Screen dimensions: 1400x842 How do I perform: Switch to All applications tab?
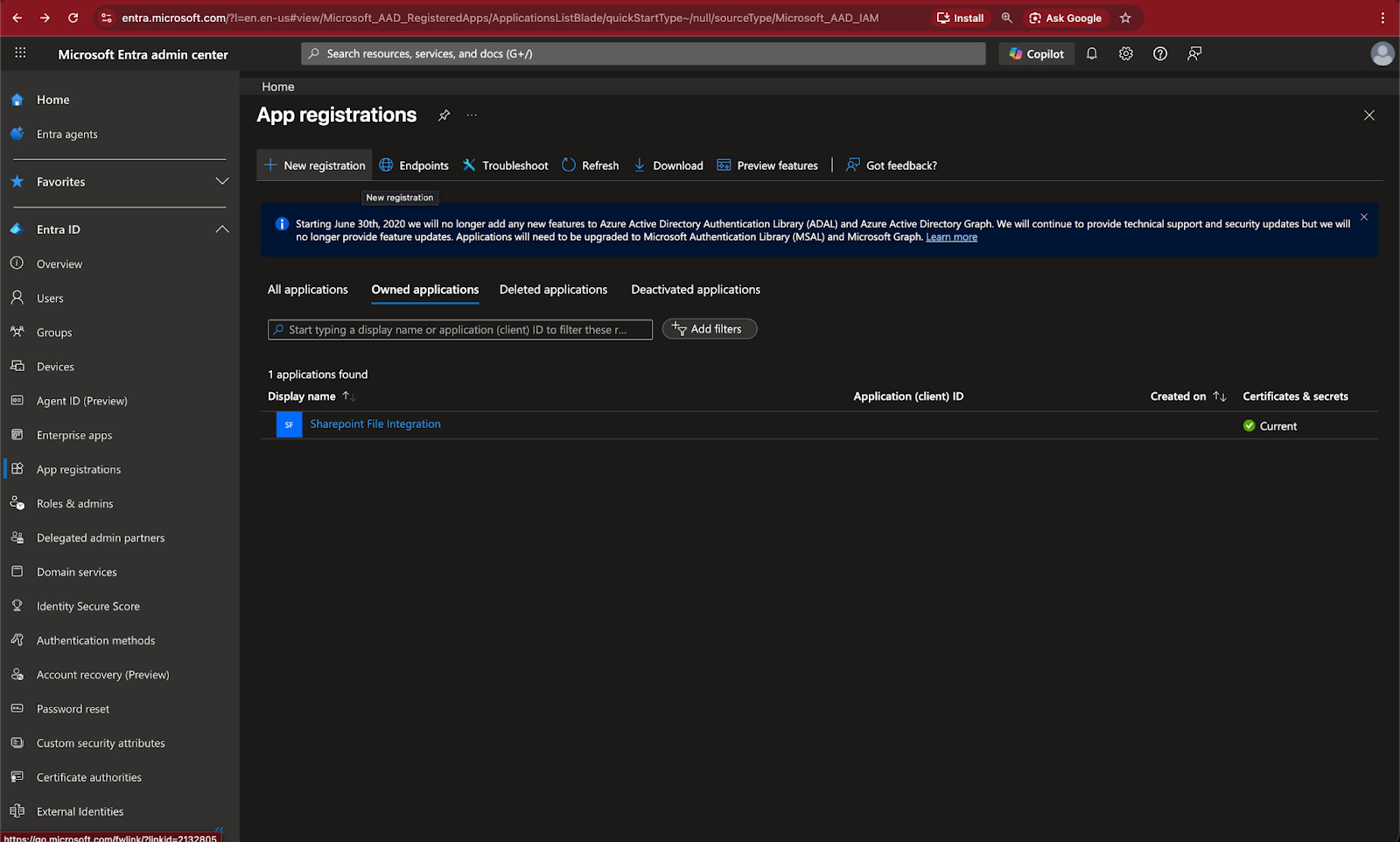(x=308, y=290)
